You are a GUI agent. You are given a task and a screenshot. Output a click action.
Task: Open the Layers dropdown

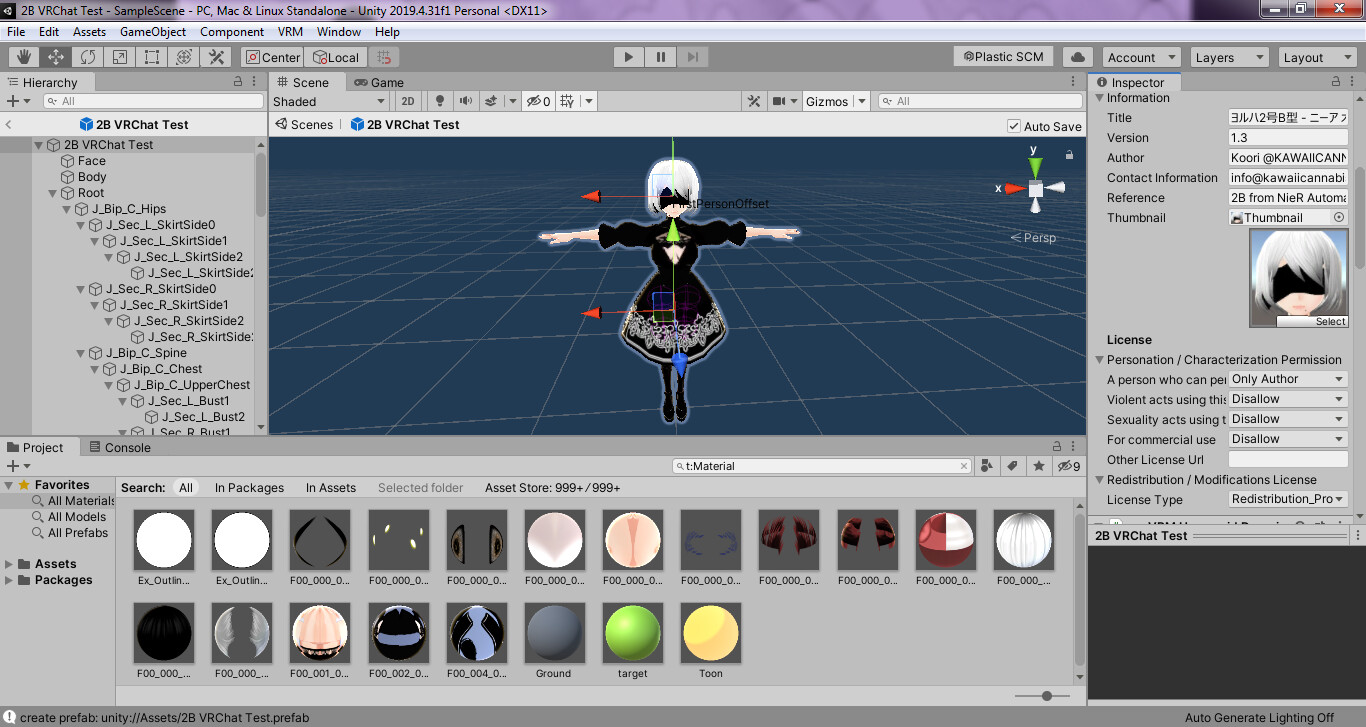coord(1229,57)
